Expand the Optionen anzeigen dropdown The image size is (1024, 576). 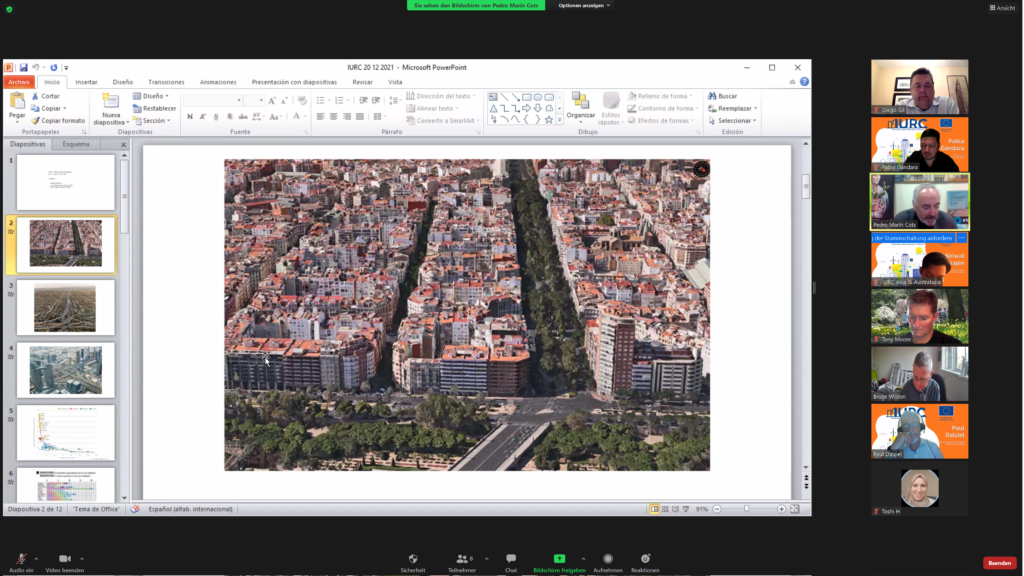pos(584,5)
